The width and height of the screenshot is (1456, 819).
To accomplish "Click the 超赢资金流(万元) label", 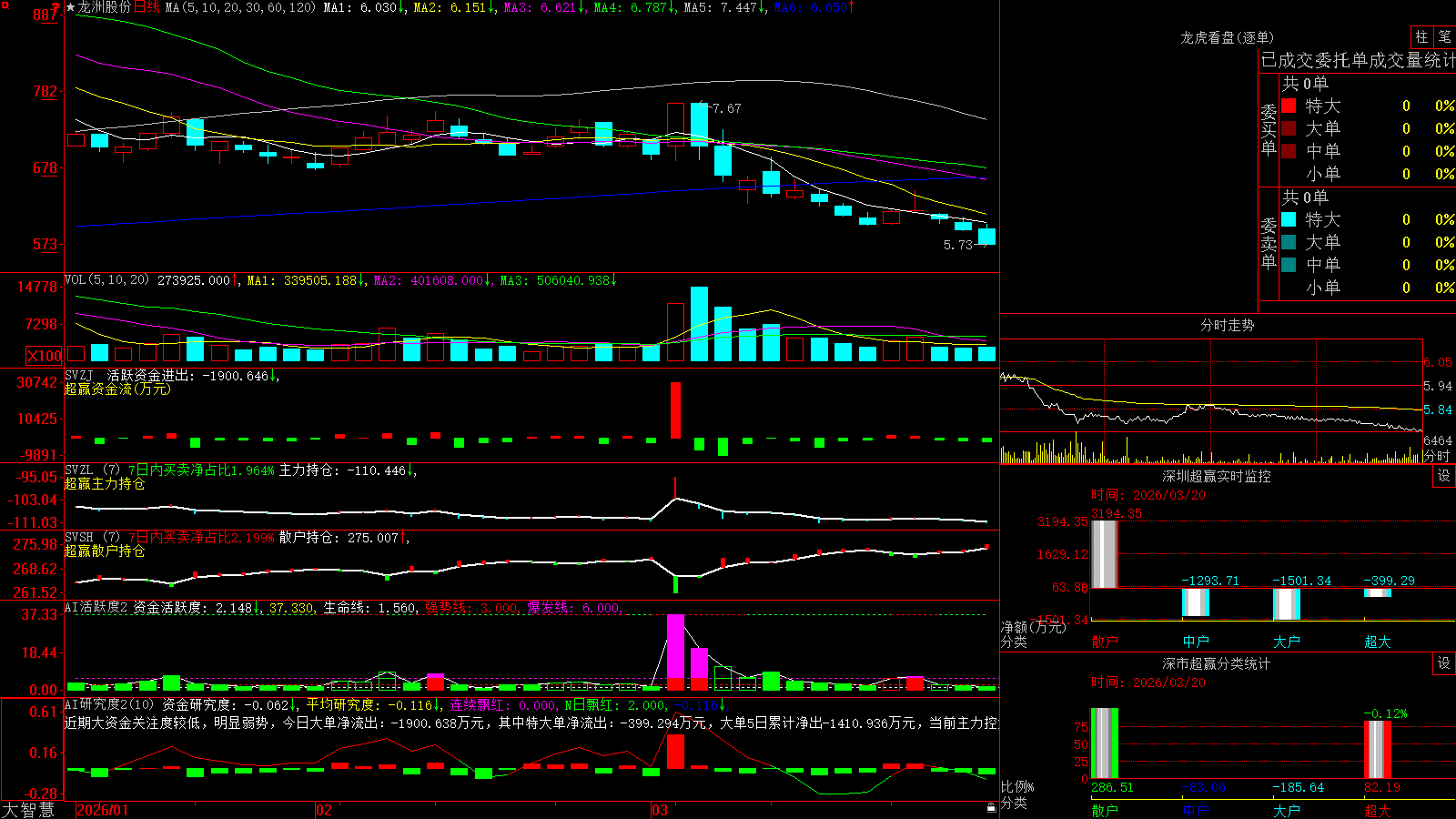I will tap(117, 389).
